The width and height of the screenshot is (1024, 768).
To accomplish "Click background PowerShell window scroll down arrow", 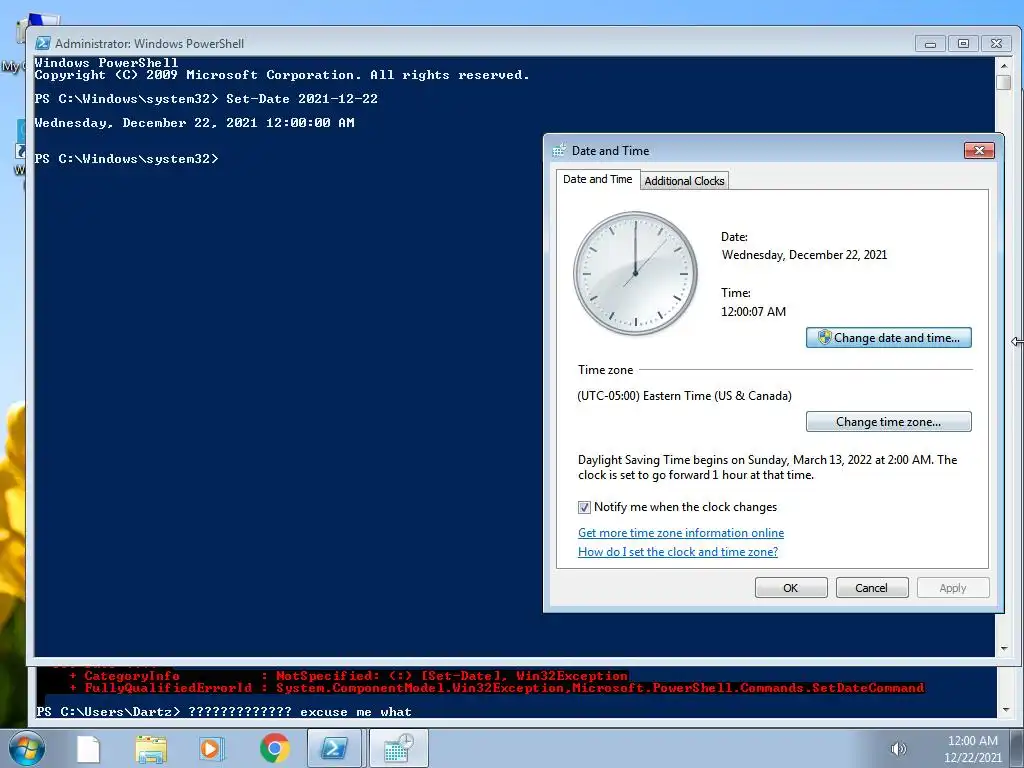I will coord(1005,710).
